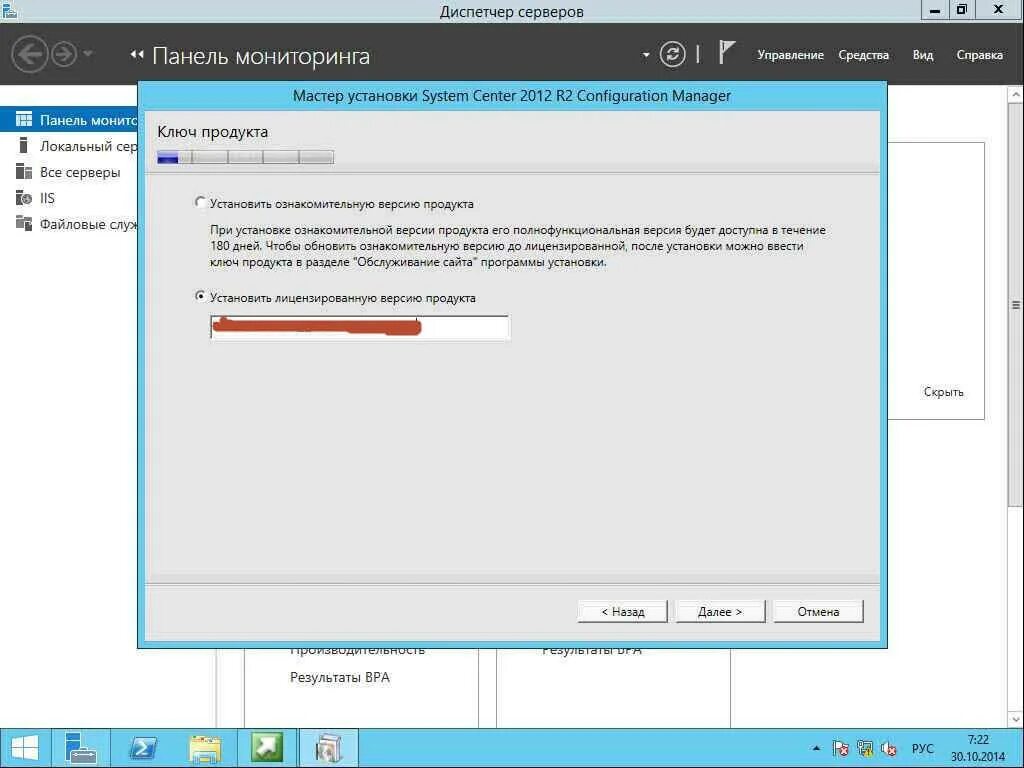This screenshot has width=1024, height=768.
Task: Click the IIS sidebar icon
Action: (24, 197)
